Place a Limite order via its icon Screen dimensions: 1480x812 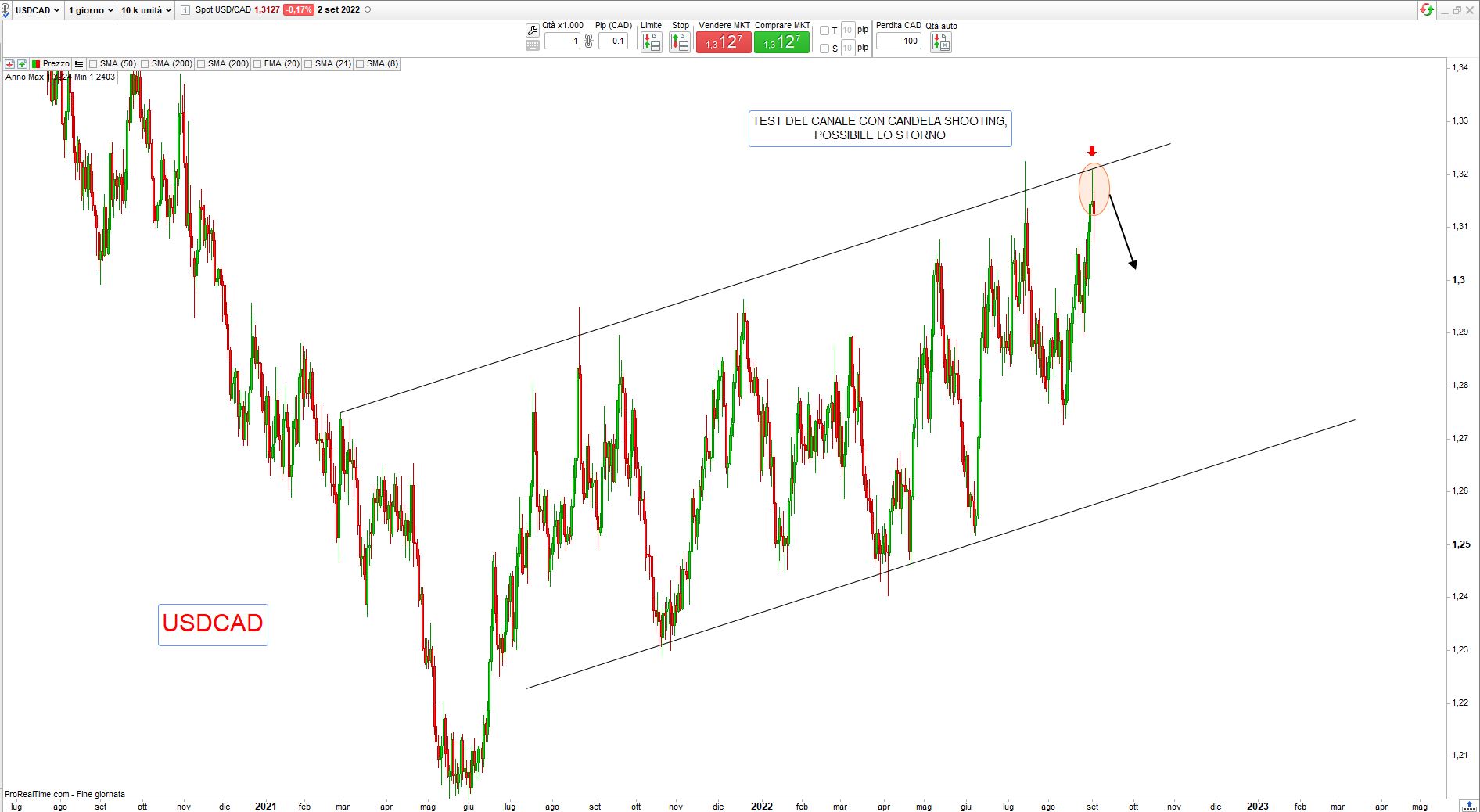point(651,42)
